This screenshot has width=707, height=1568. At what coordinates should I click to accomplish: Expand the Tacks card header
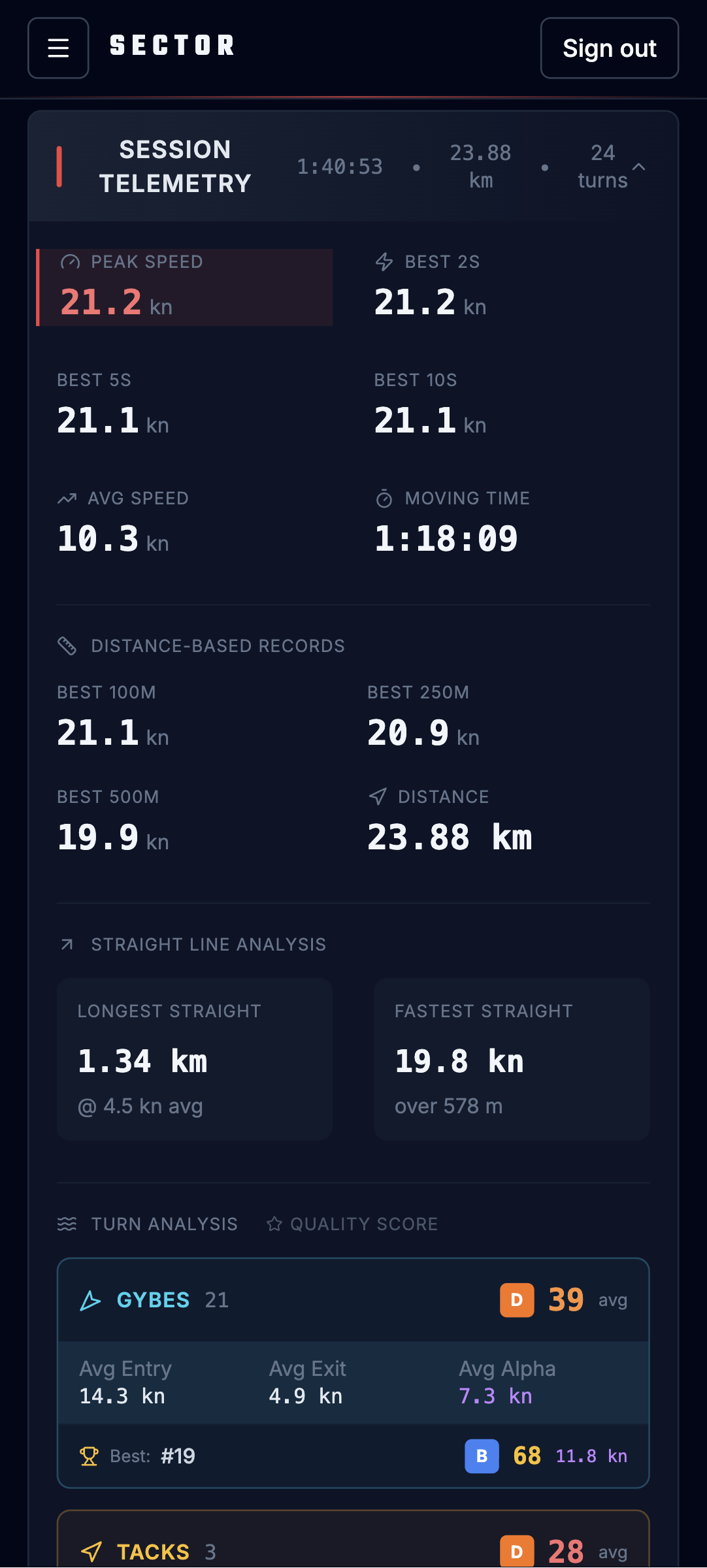coord(353,1551)
